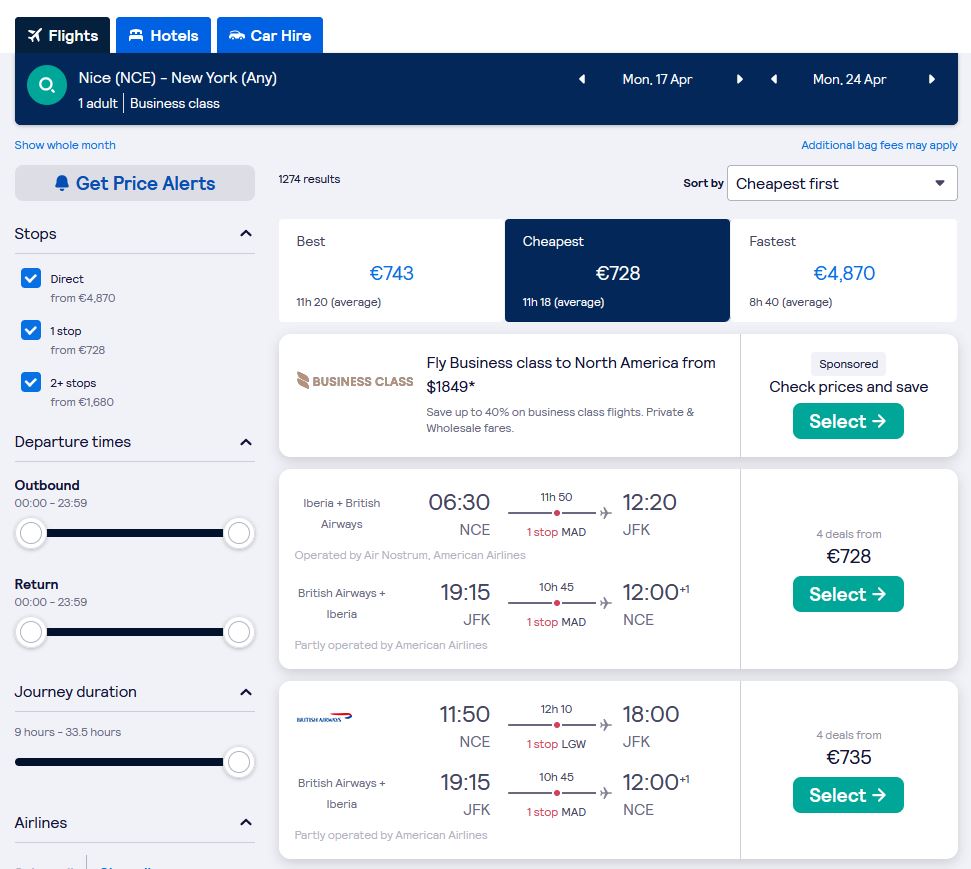This screenshot has height=869, width=971.
Task: Switch to the Hotels tab
Action: pos(163,35)
